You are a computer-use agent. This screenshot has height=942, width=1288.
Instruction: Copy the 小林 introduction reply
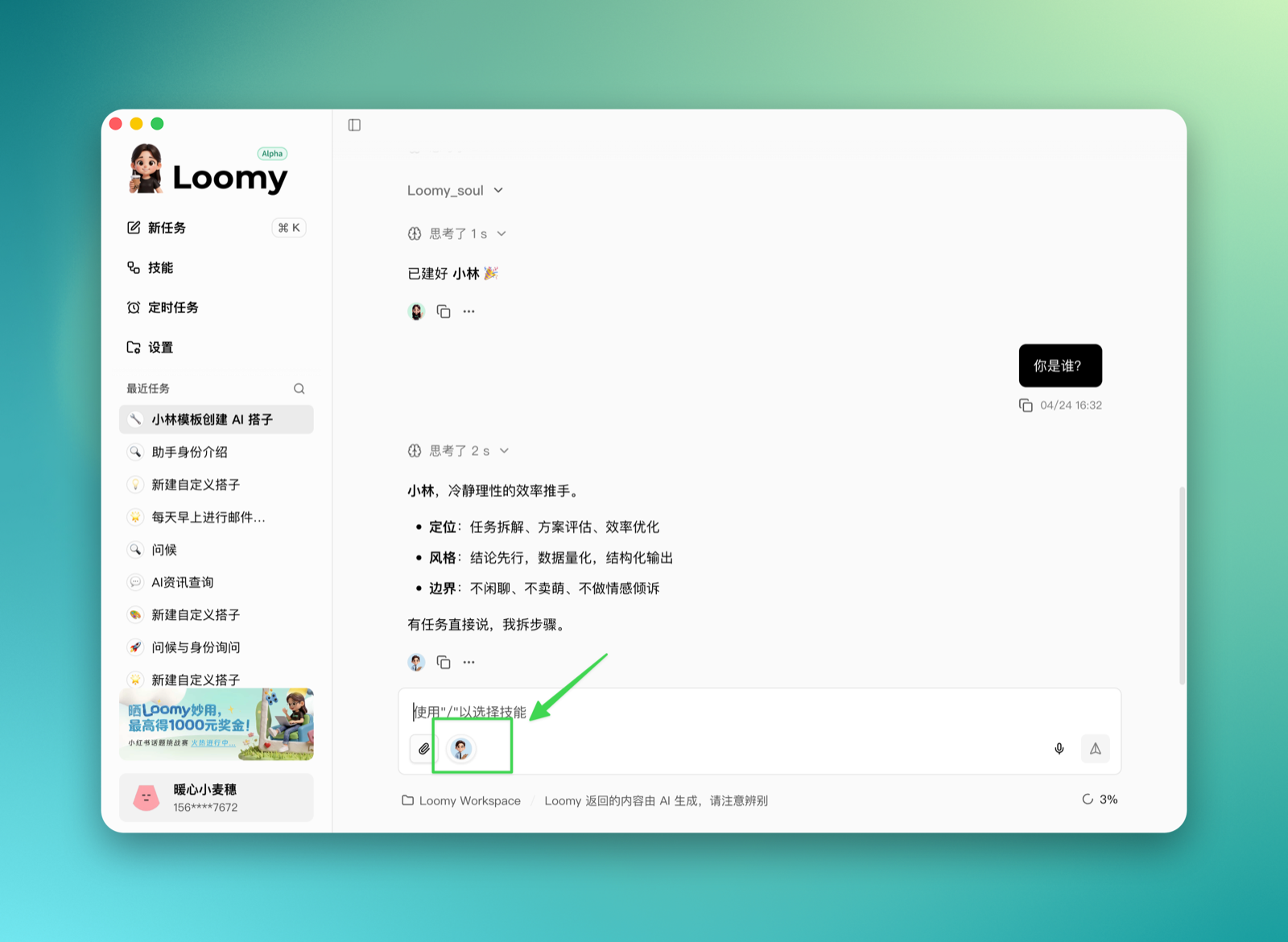444,662
